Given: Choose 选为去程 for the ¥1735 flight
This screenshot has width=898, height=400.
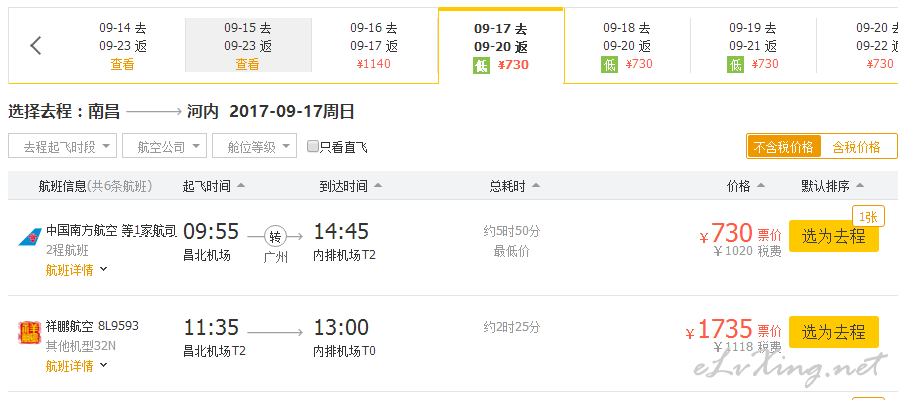Looking at the screenshot, I should pos(833,332).
